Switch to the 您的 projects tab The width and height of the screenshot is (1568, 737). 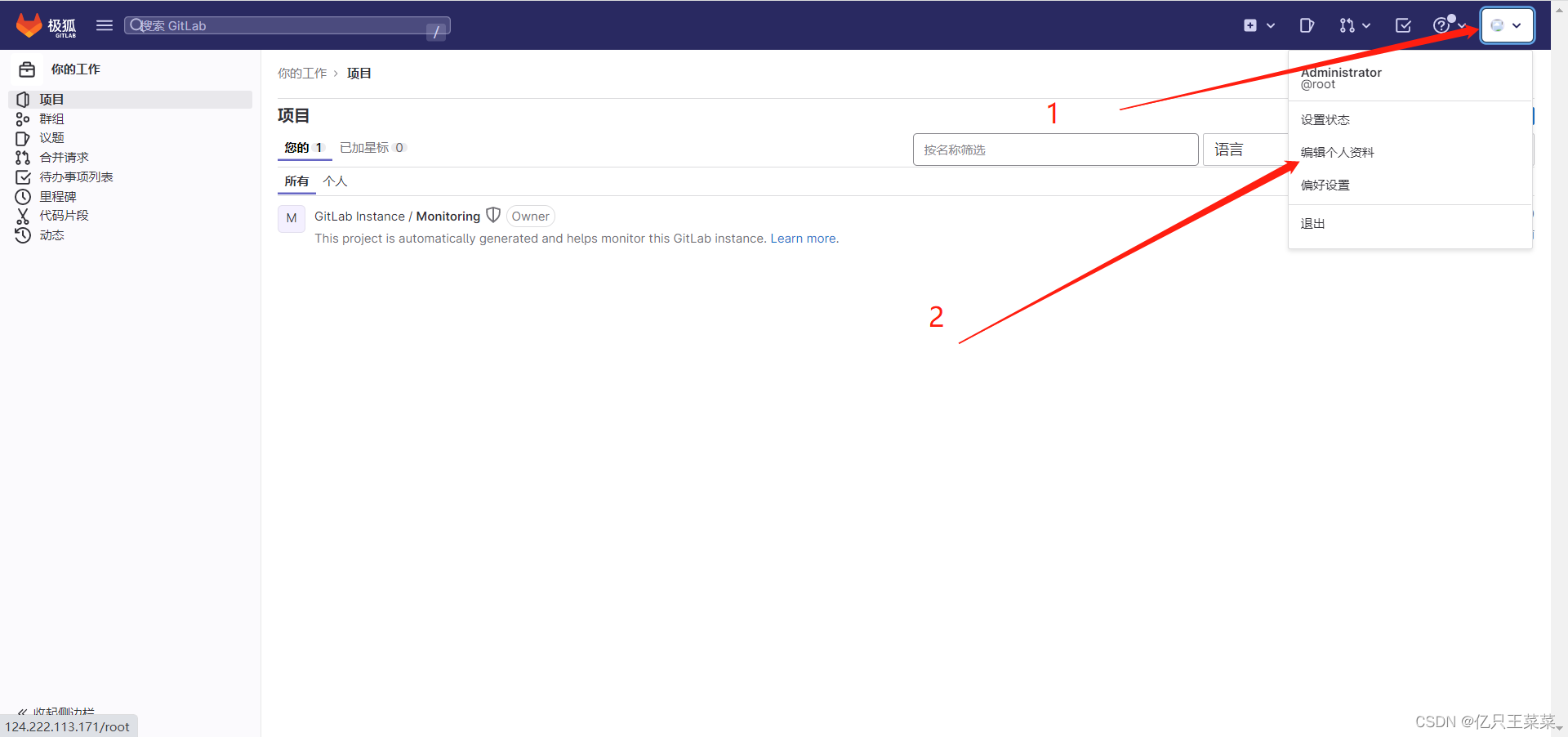pyautogui.click(x=305, y=148)
